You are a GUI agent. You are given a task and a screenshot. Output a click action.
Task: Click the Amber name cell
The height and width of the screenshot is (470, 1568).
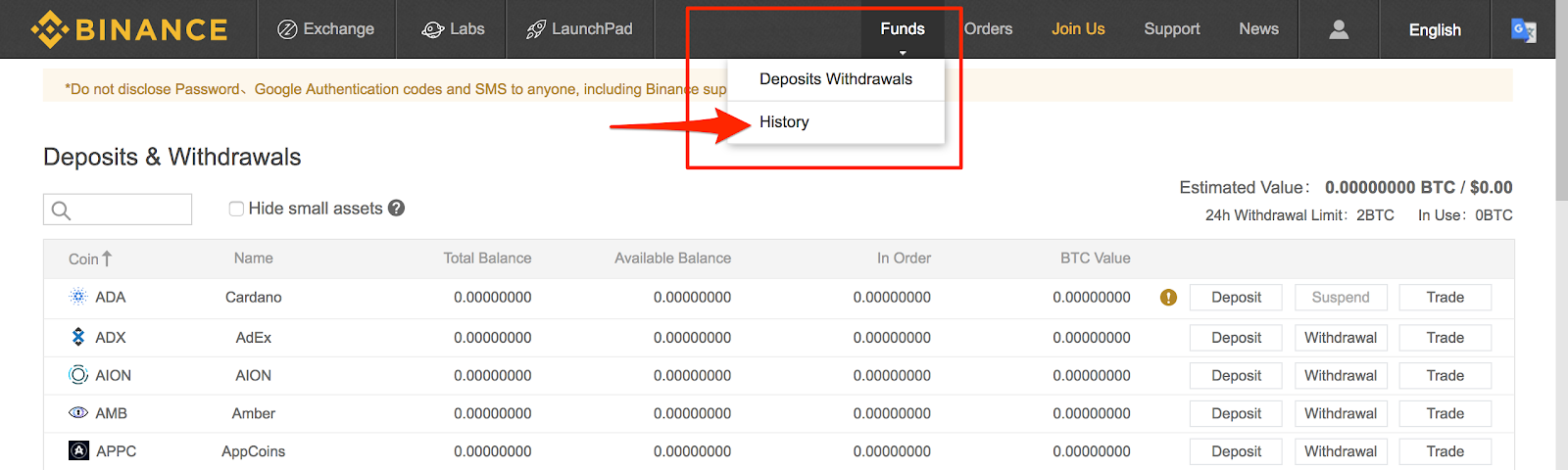[x=253, y=414]
